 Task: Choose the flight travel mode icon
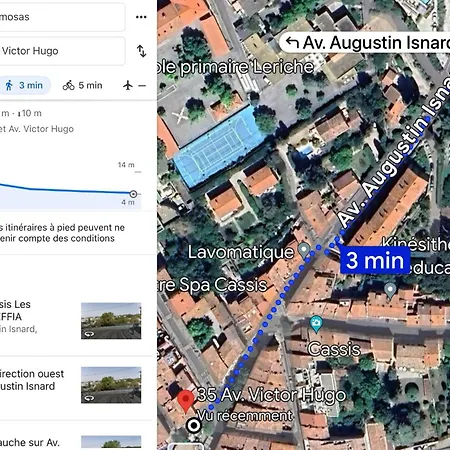(x=128, y=85)
